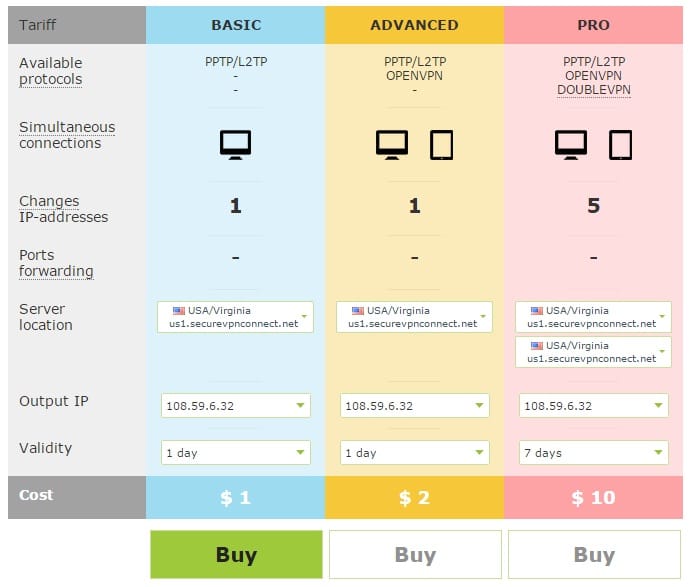Click the US flag in Advanced server location
691x587 pixels.
point(357,311)
